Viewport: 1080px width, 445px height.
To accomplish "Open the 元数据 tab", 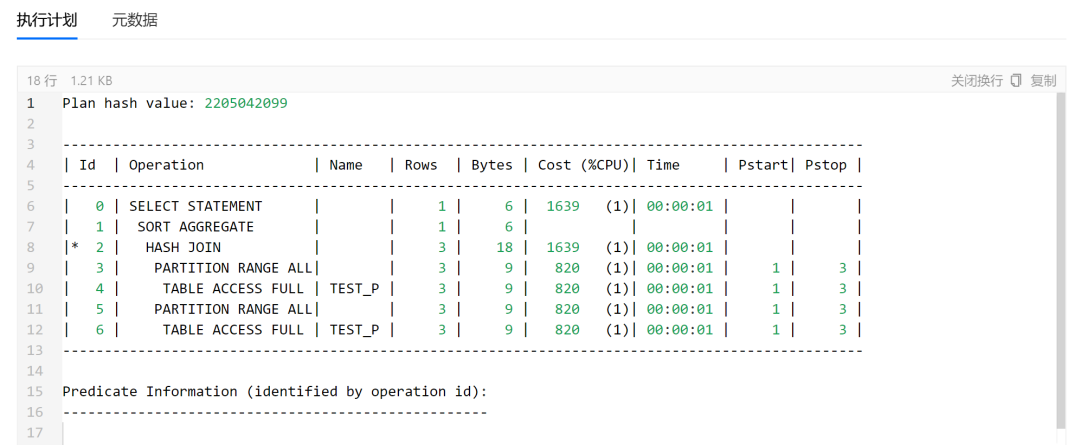I will (135, 20).
